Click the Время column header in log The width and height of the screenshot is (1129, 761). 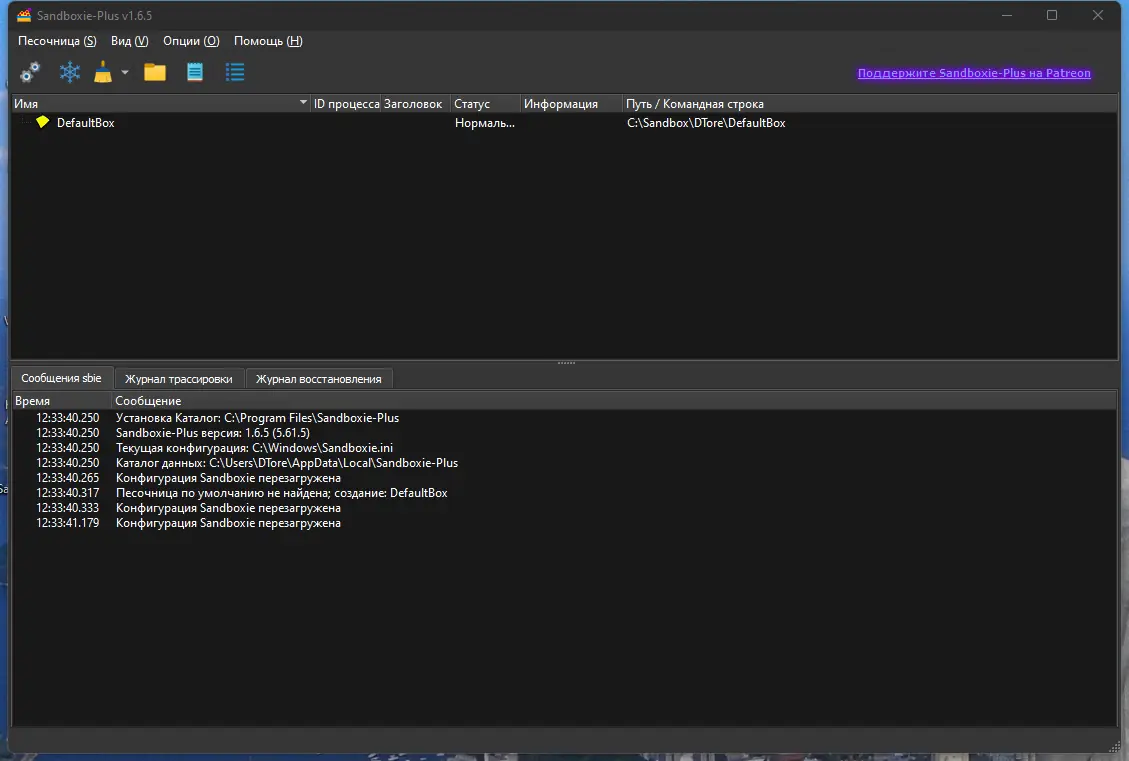click(x=63, y=401)
